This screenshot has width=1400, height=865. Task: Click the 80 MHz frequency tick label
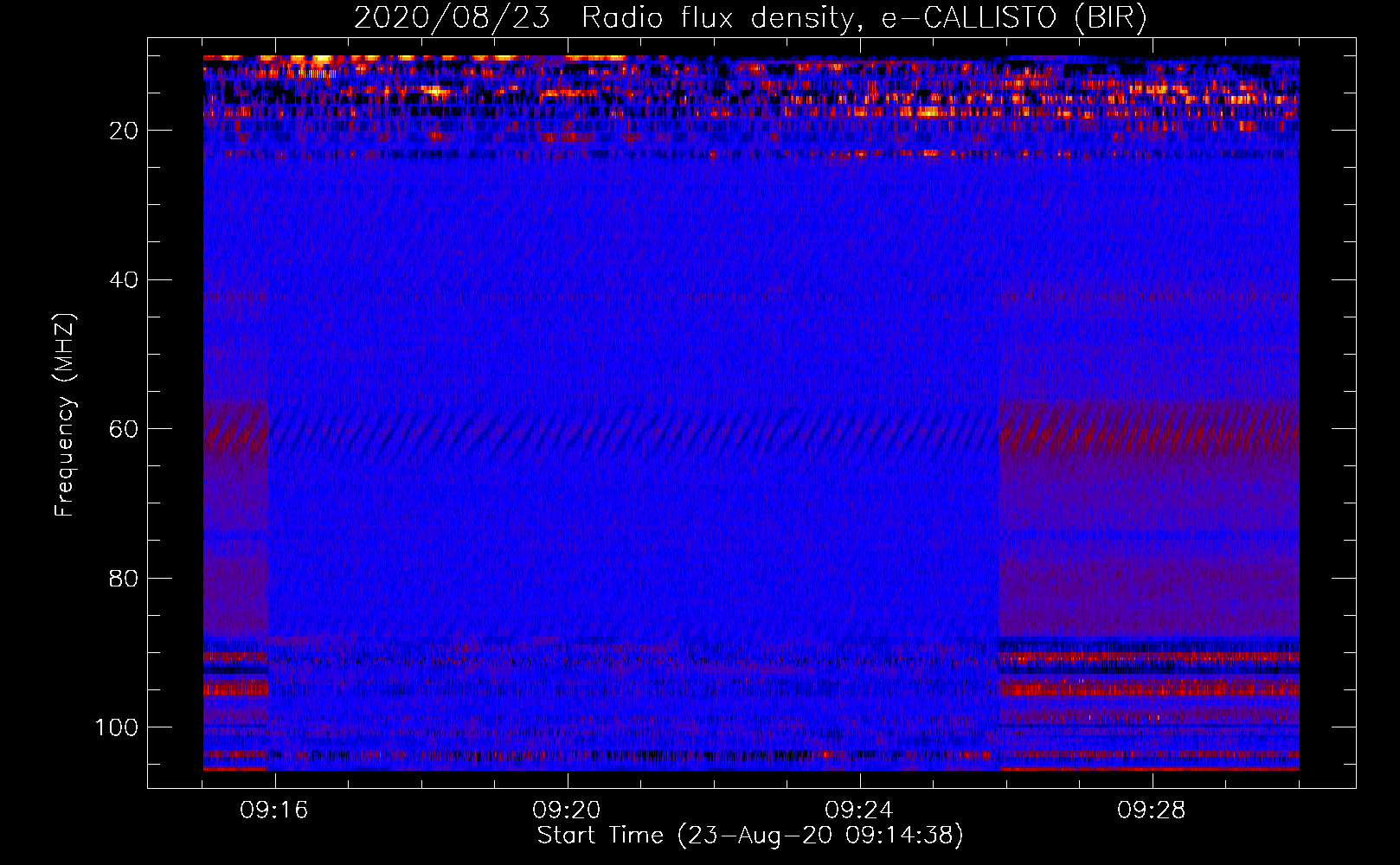tap(124, 578)
